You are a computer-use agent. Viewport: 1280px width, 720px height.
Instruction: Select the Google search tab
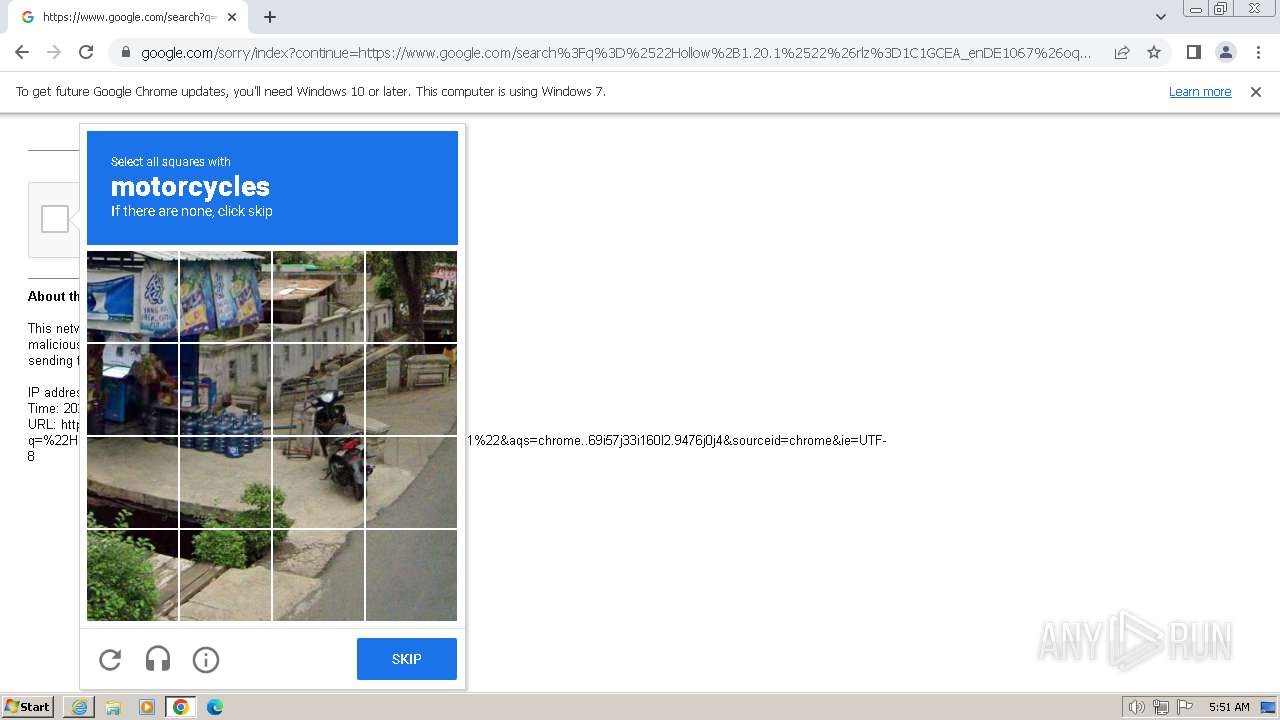click(128, 17)
